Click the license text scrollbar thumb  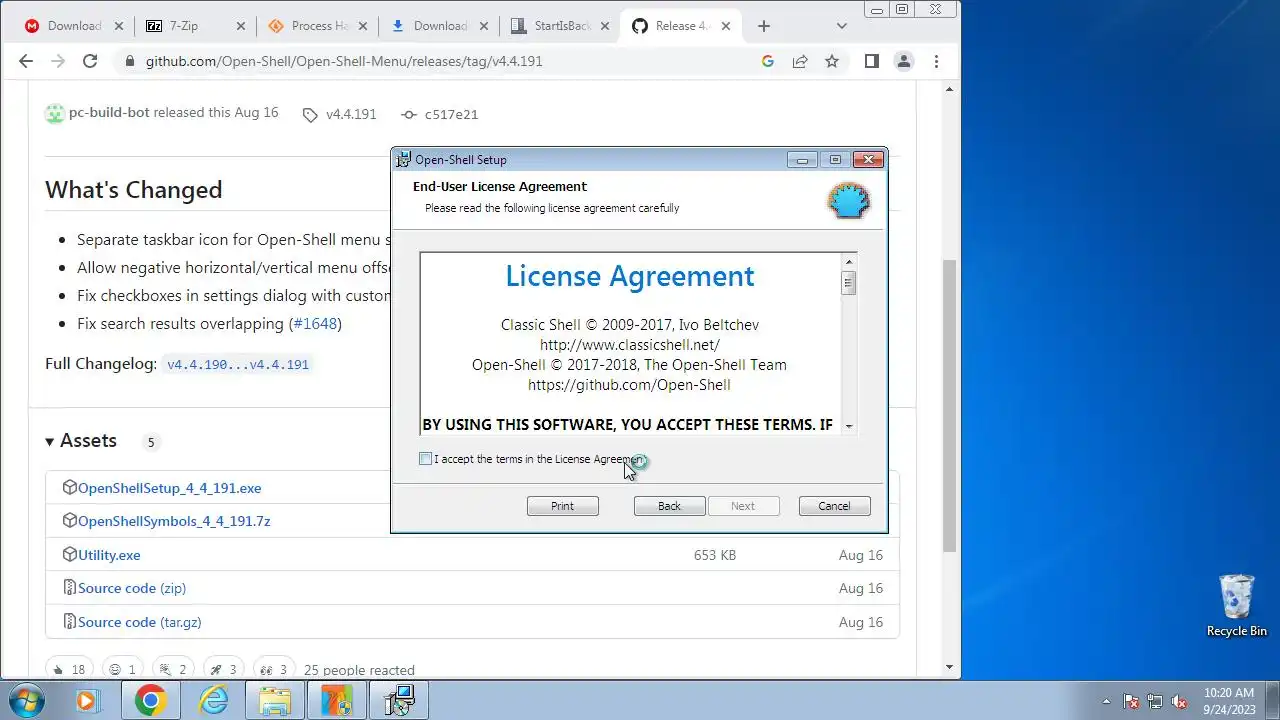pos(848,284)
